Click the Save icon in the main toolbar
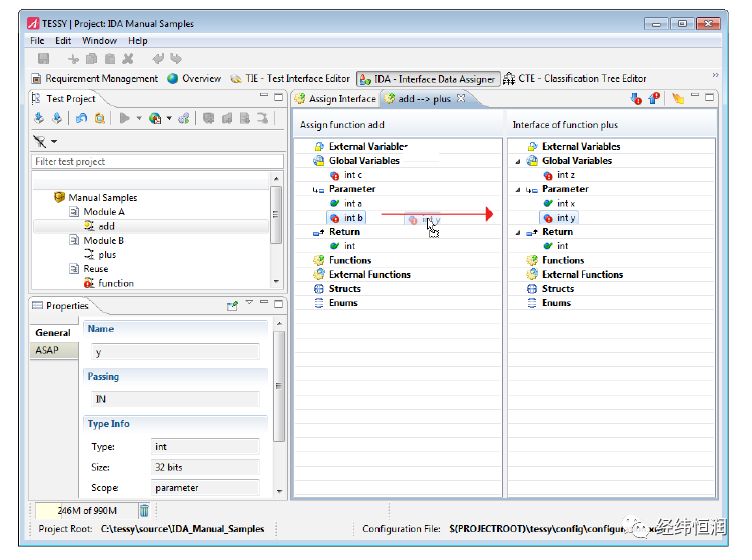Image resolution: width=752 pixels, height=560 pixels. point(44,58)
